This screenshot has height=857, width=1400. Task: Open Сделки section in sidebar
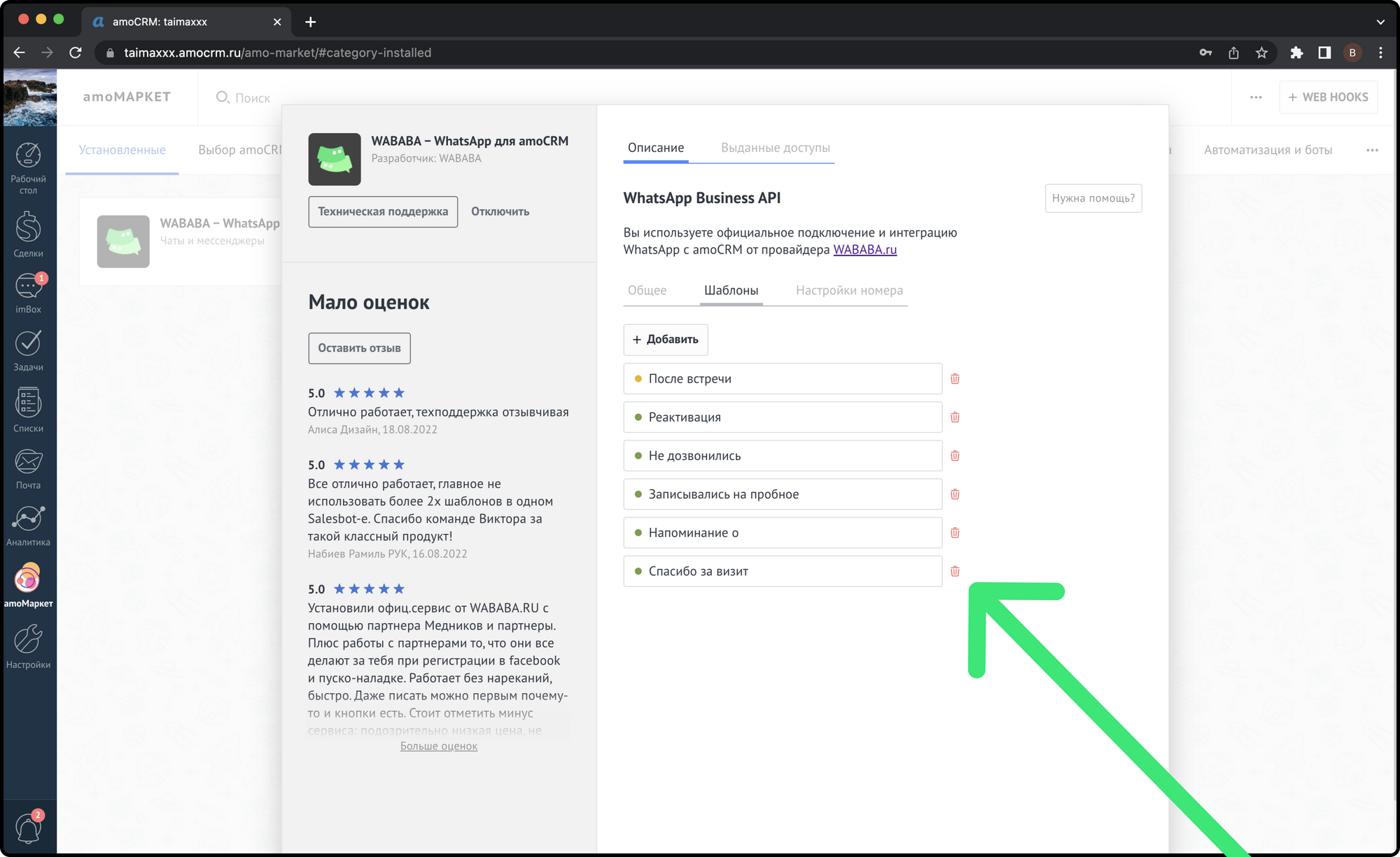tap(28, 235)
